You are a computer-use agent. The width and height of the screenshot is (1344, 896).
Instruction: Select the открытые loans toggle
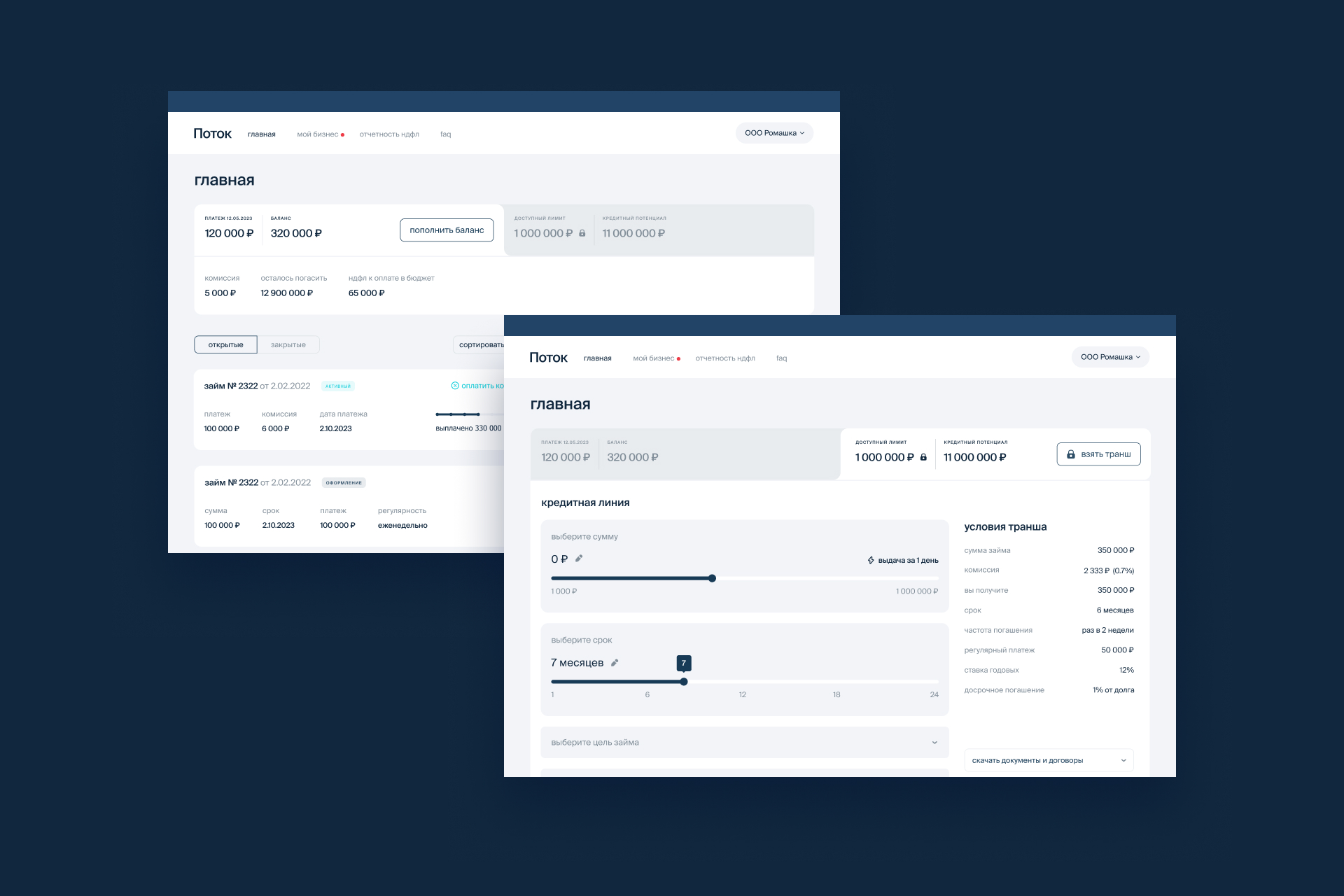tap(225, 344)
